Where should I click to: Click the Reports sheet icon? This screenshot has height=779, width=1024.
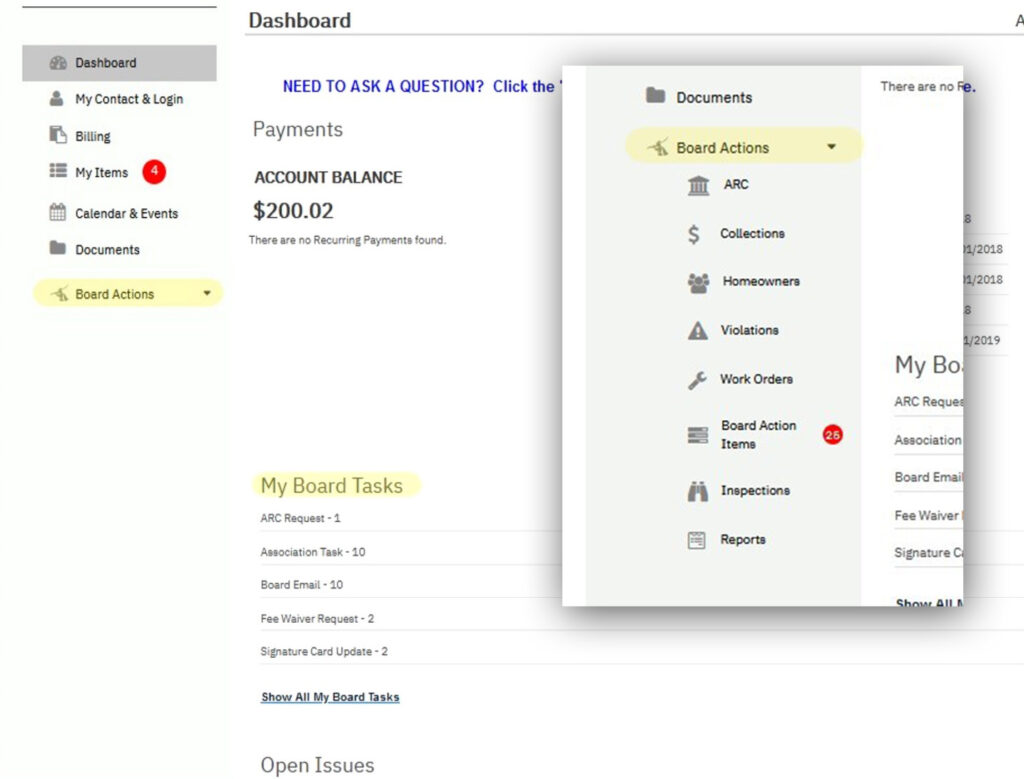pos(697,540)
